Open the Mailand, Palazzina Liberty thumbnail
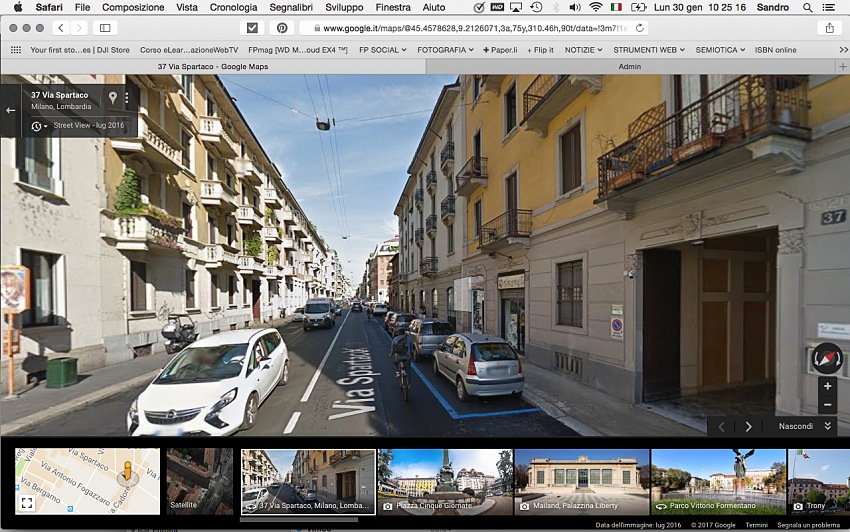850x532 pixels. tap(582, 482)
